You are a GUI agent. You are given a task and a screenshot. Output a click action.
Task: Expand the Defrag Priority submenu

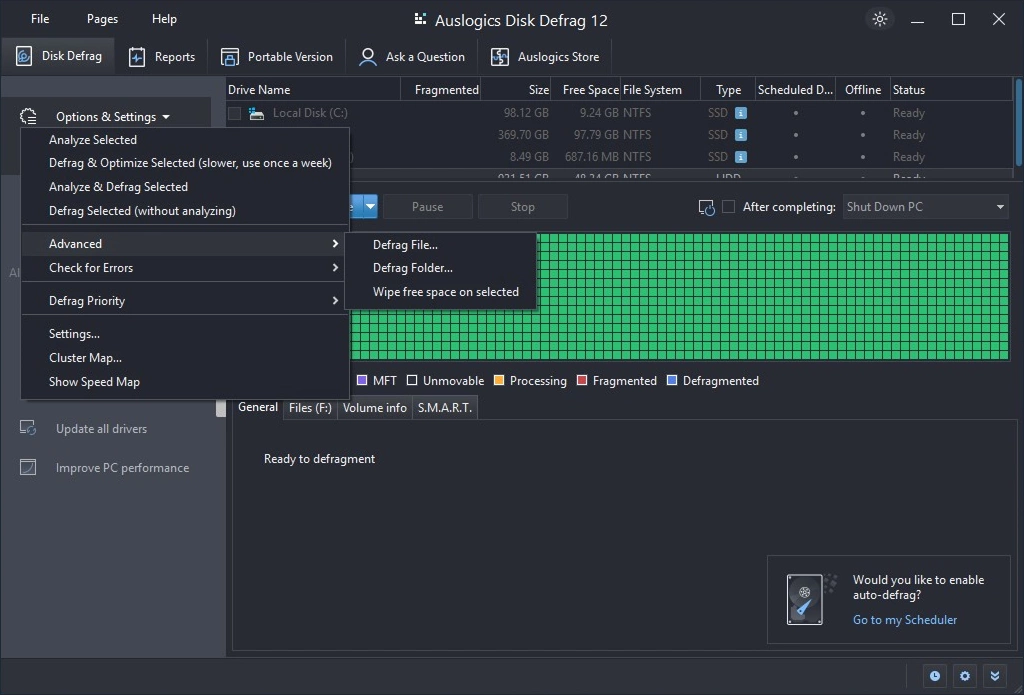point(185,301)
